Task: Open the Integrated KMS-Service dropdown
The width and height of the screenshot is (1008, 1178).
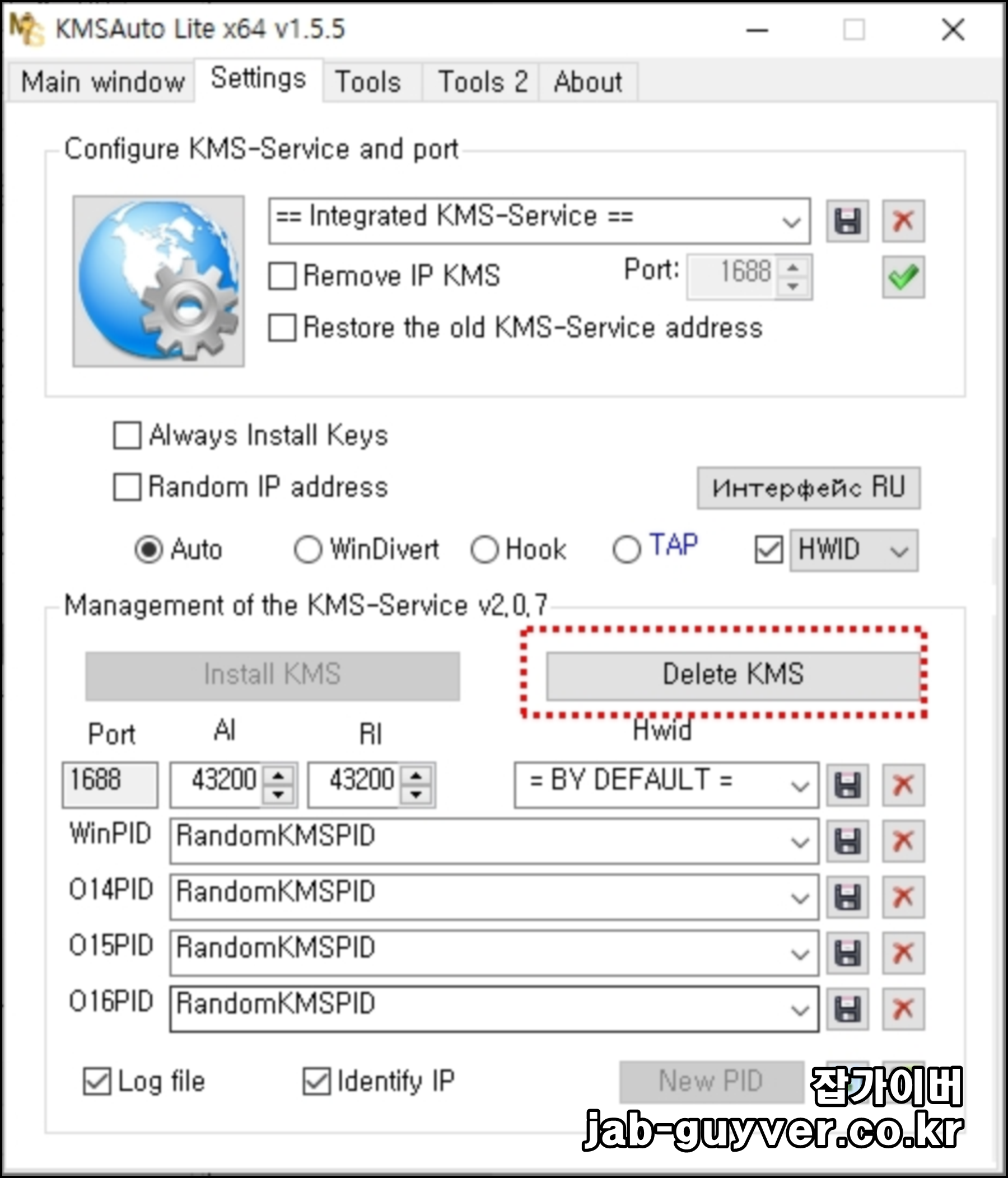Action: click(791, 221)
